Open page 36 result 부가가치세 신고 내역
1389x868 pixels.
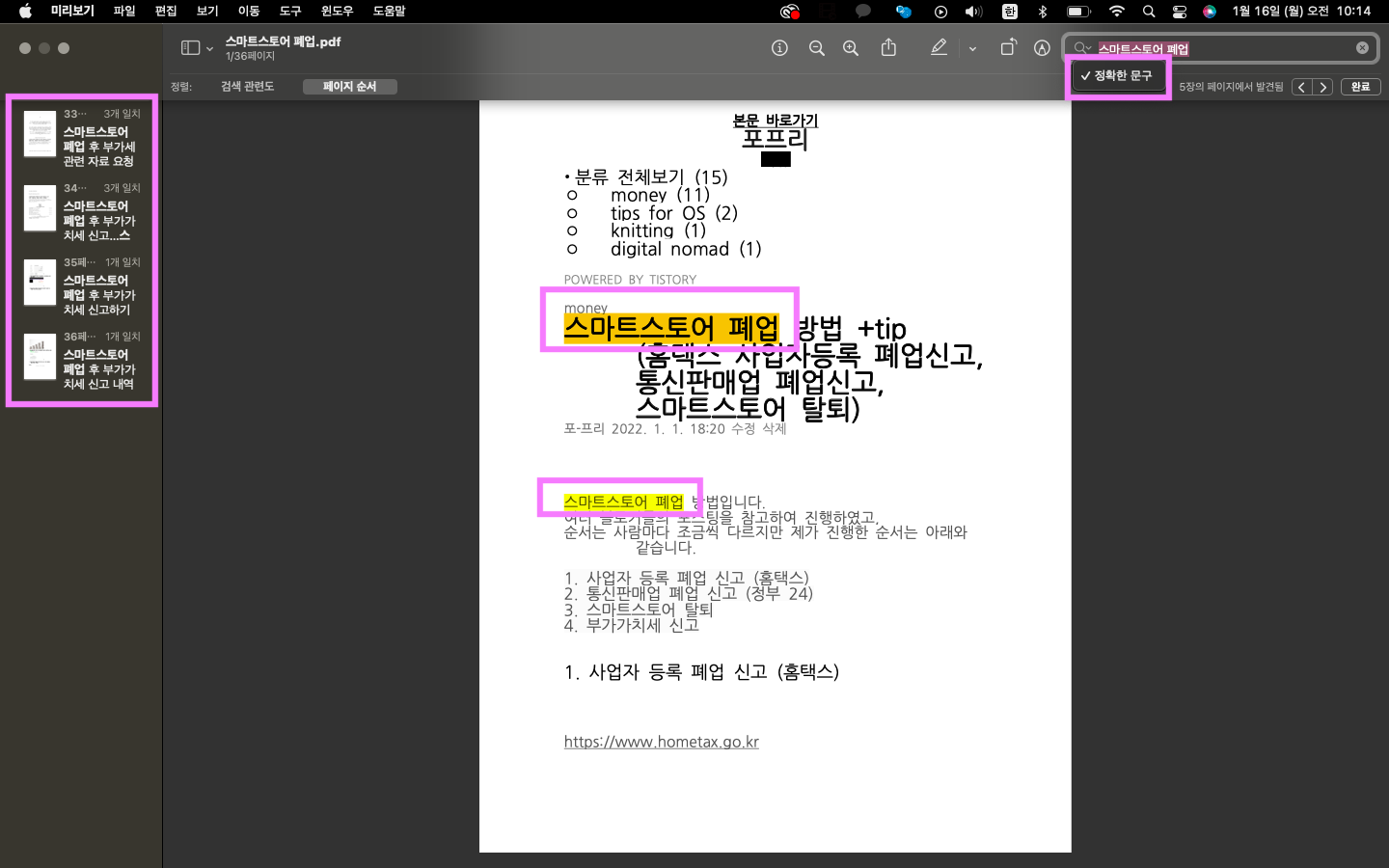point(82,362)
